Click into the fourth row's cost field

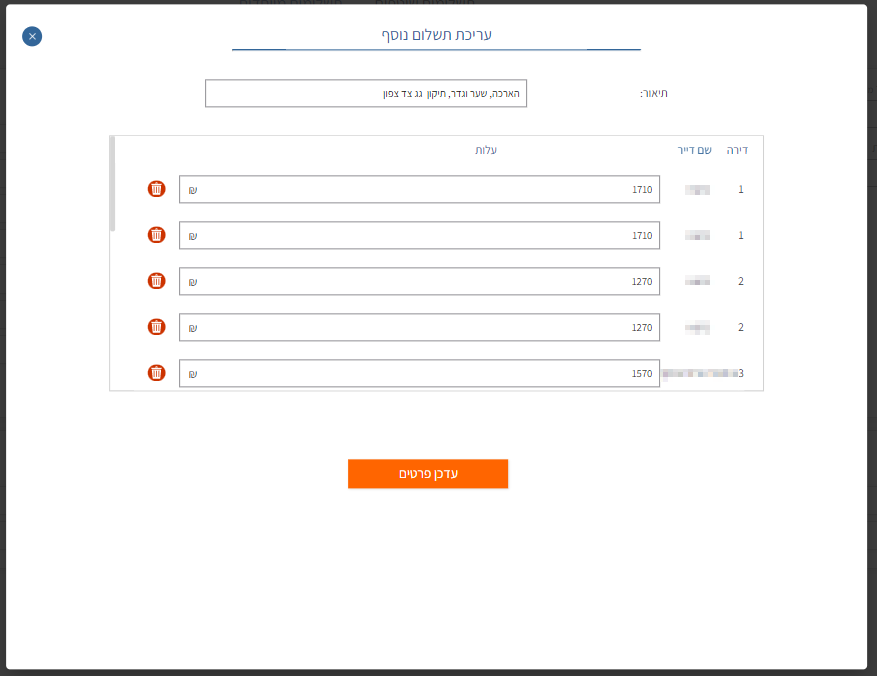coord(419,327)
